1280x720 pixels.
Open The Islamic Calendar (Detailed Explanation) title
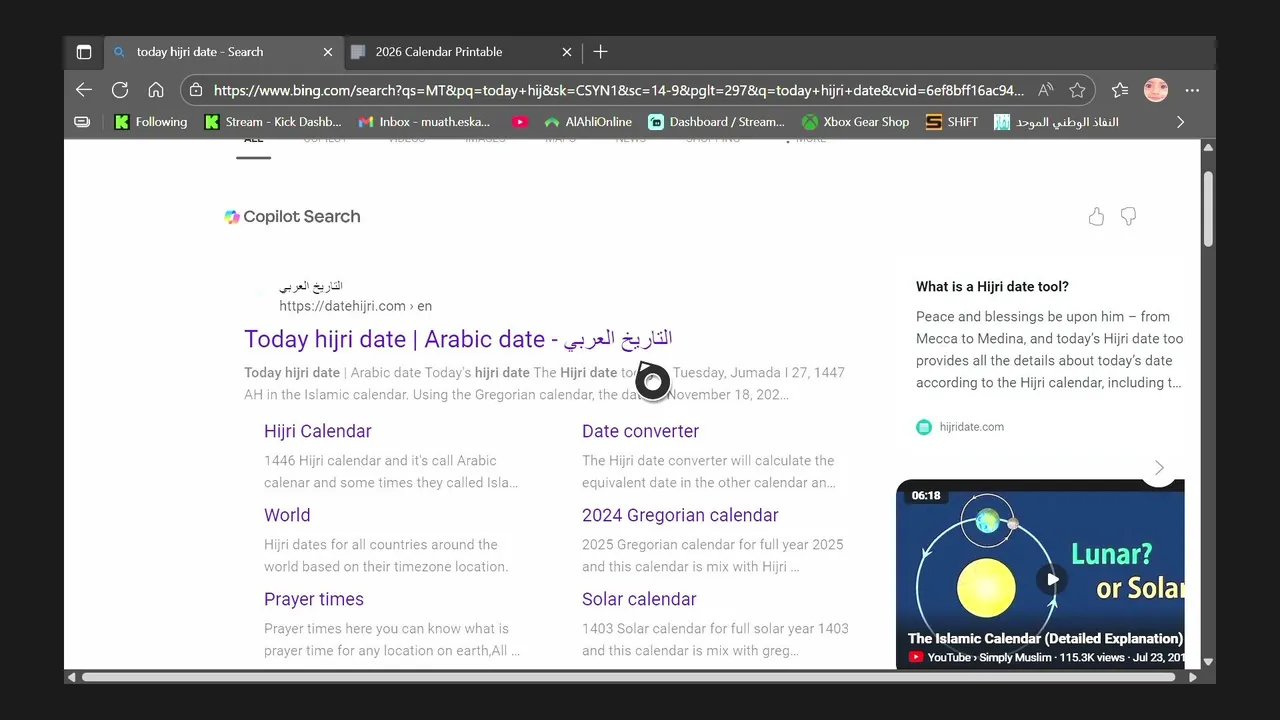coord(1045,638)
